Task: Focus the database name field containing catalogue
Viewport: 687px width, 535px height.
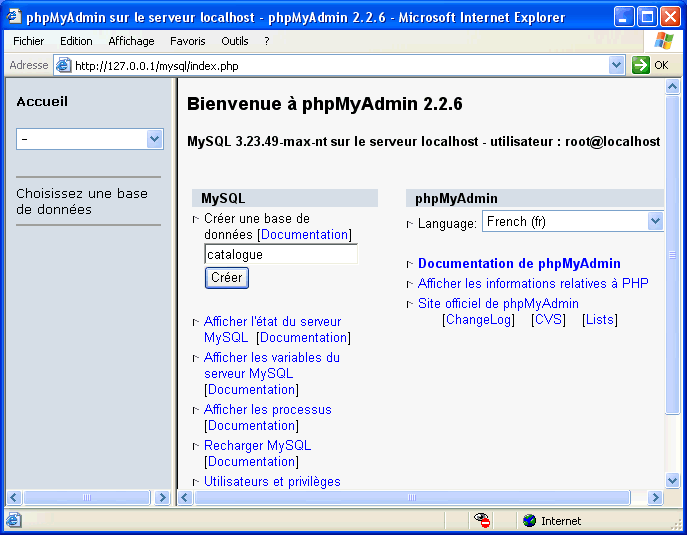Action: [x=281, y=254]
